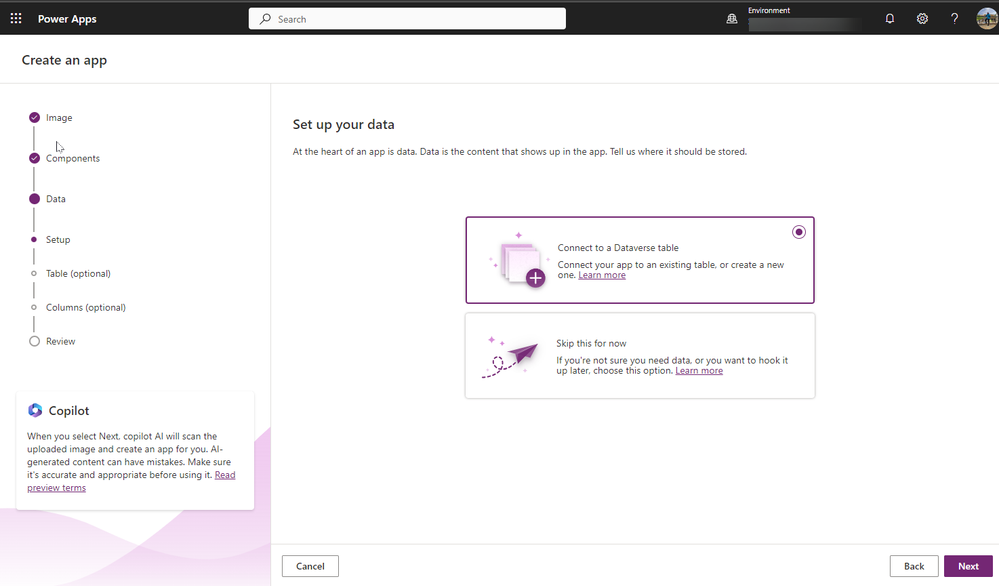The width and height of the screenshot is (999, 586).
Task: Click the Data step circle marker
Action: tap(34, 199)
